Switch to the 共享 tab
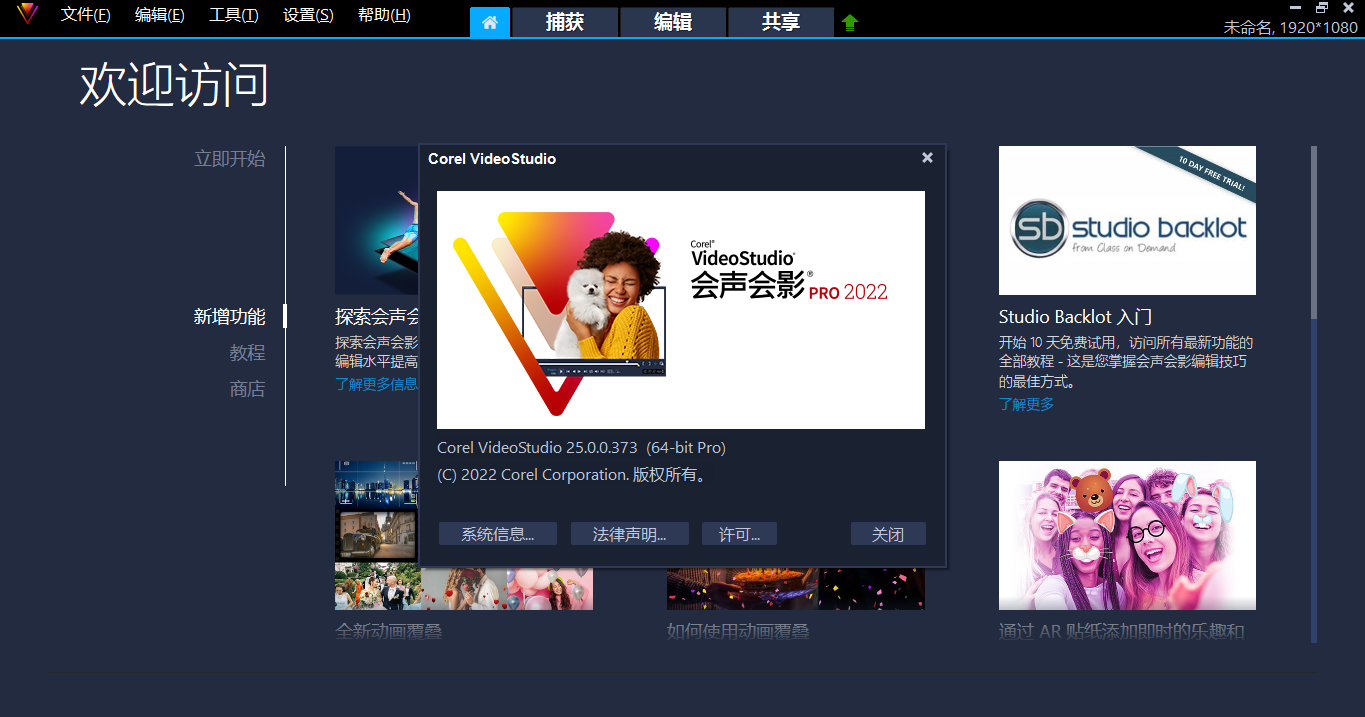This screenshot has height=717, width=1365. (781, 22)
